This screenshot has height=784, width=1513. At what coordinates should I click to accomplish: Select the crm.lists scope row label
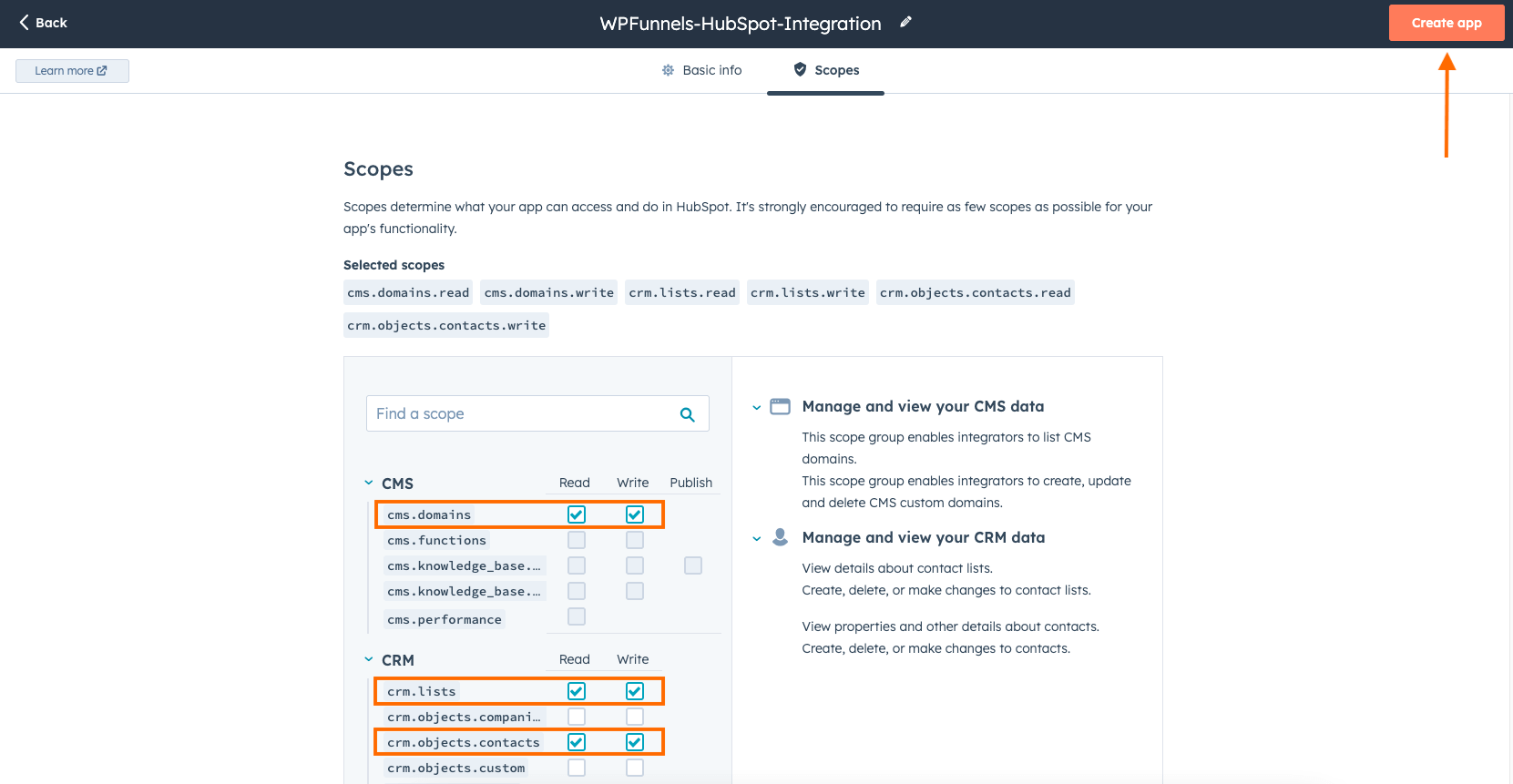click(x=422, y=691)
